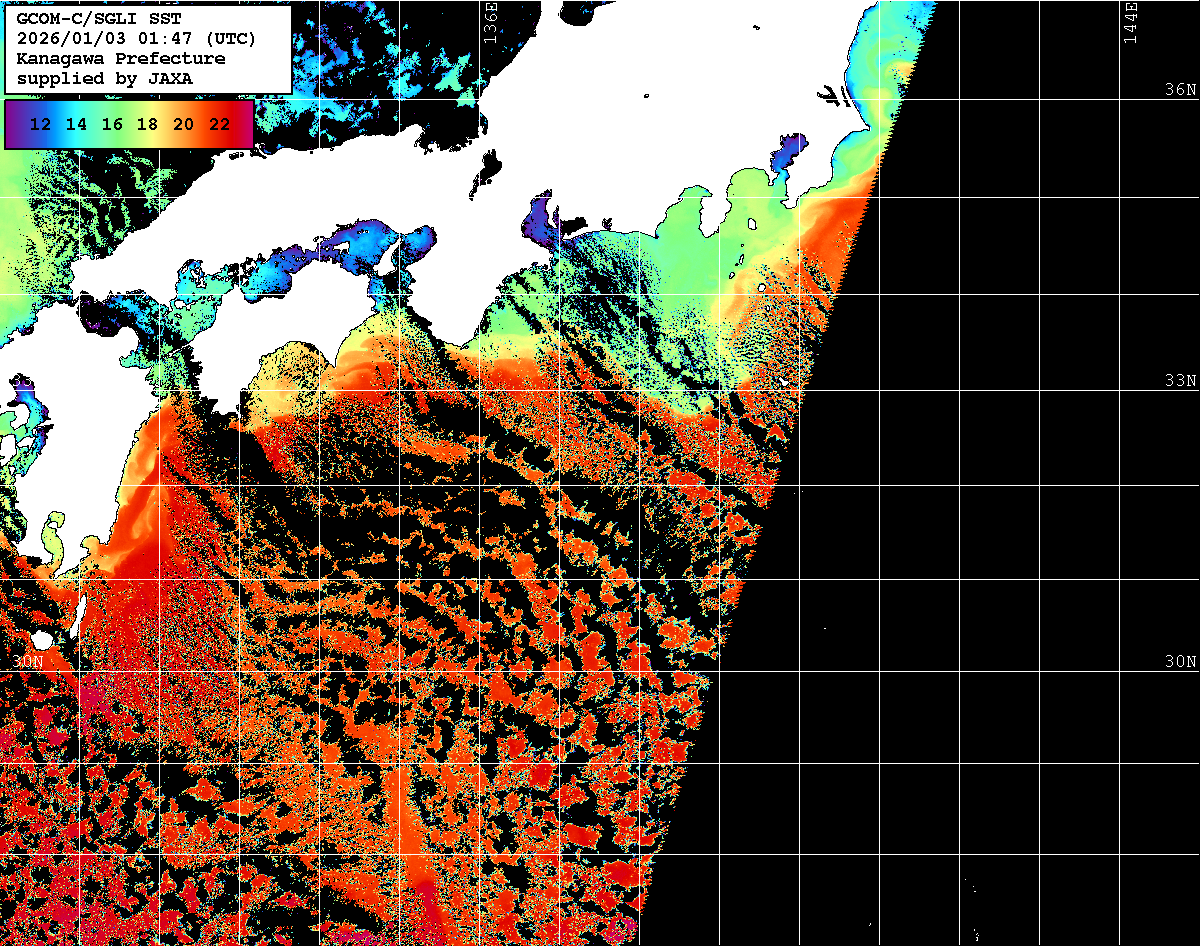The height and width of the screenshot is (946, 1200).
Task: Click the 12 value on the color scale
Action: tap(41, 124)
